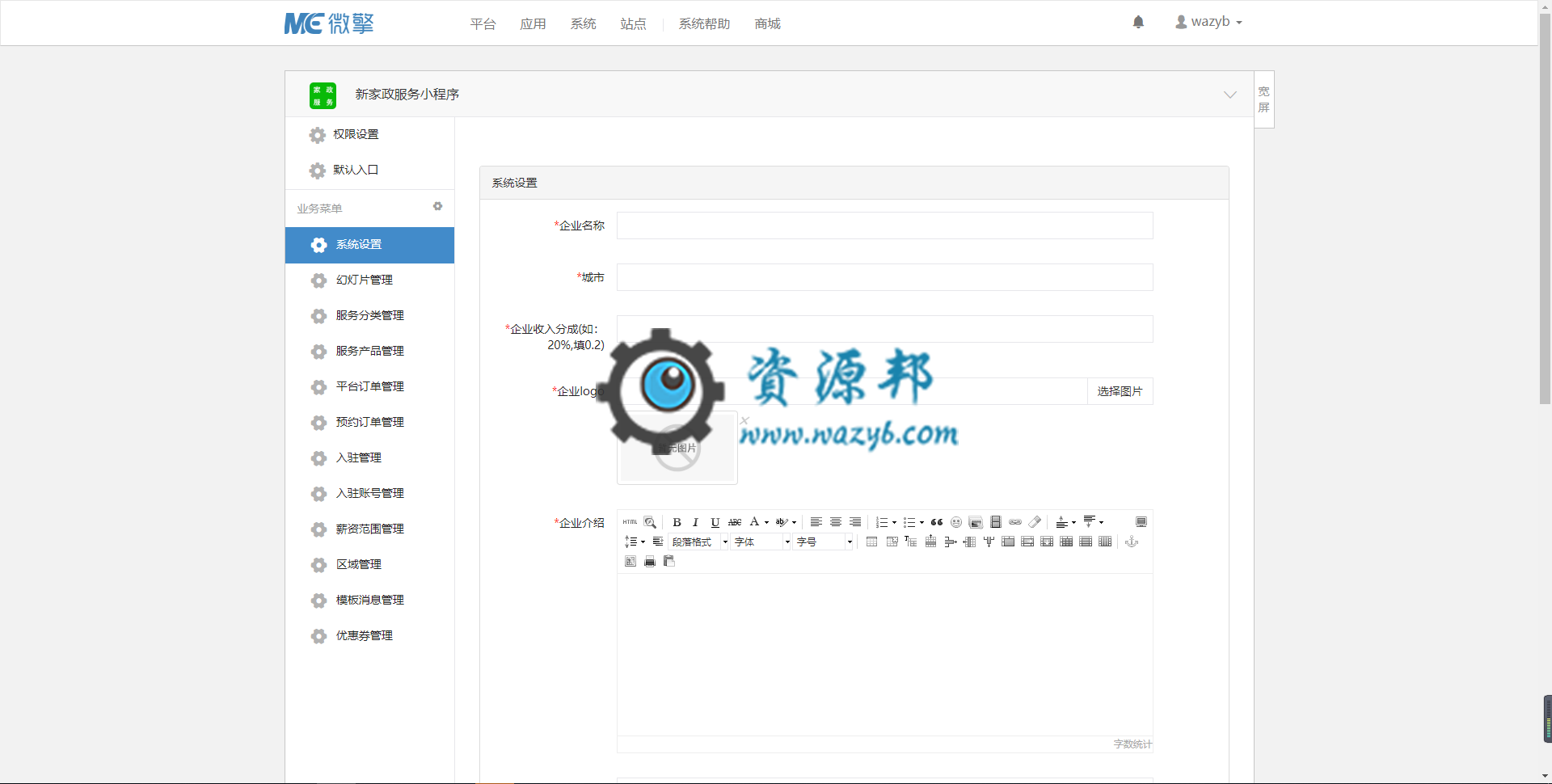This screenshot has height=784, width=1552.
Task: Insert video via film icon
Action: click(996, 522)
